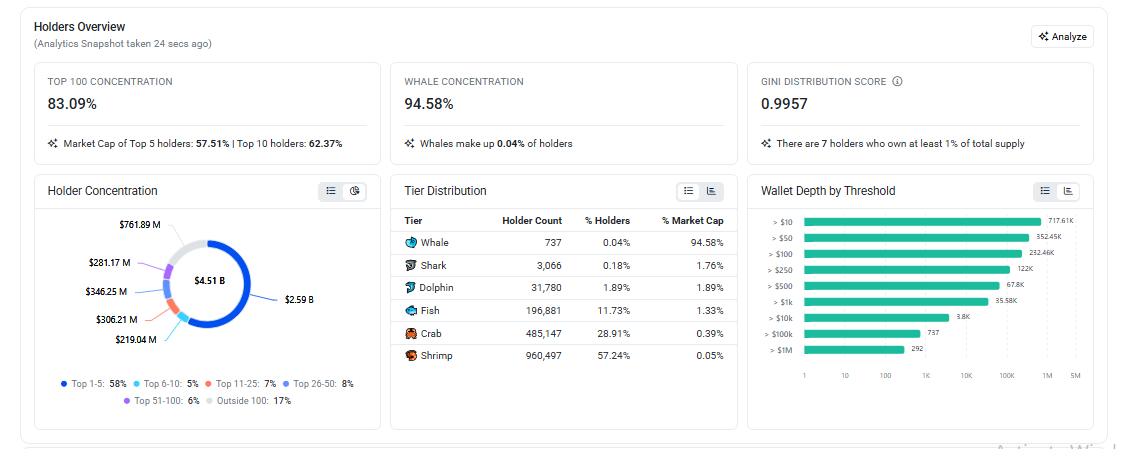This screenshot has height=449, width=1130.
Task: Click the Whale tier icon
Action: tap(411, 243)
